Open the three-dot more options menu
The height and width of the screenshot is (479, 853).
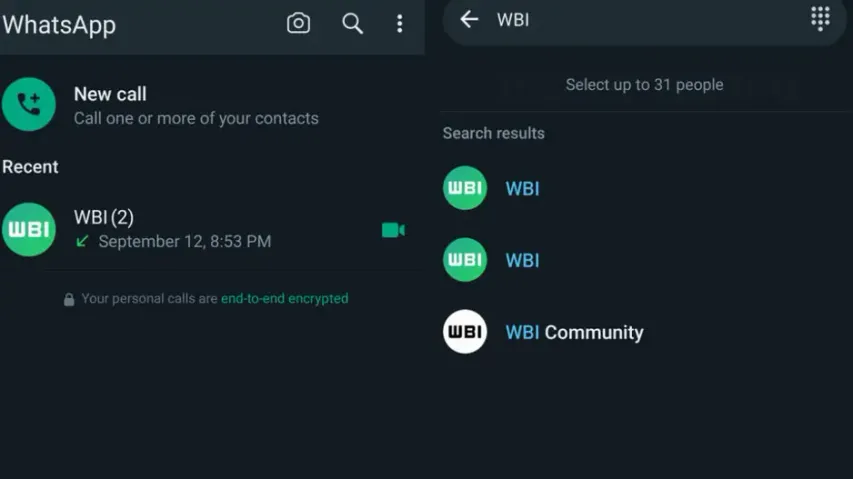coord(399,23)
